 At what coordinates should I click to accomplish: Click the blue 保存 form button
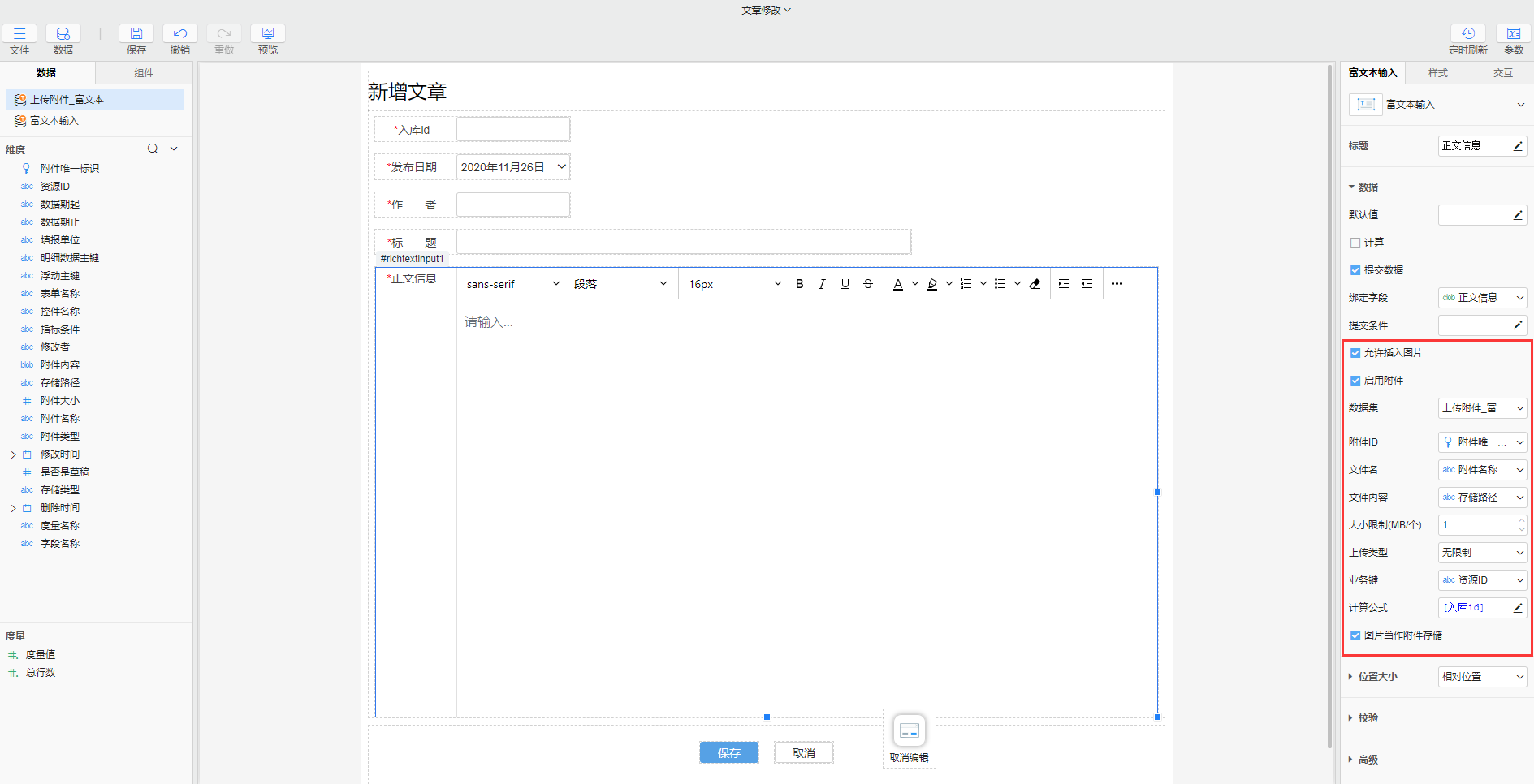click(728, 753)
